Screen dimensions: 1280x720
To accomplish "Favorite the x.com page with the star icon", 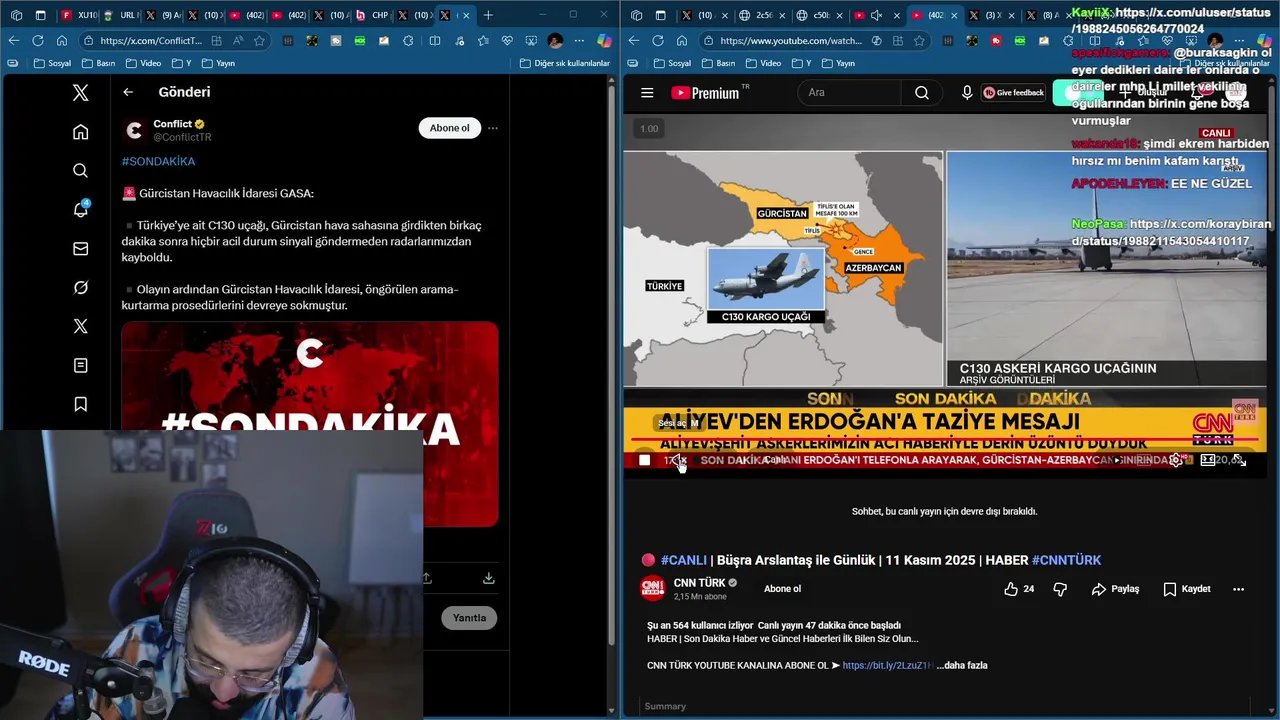I will tap(260, 41).
